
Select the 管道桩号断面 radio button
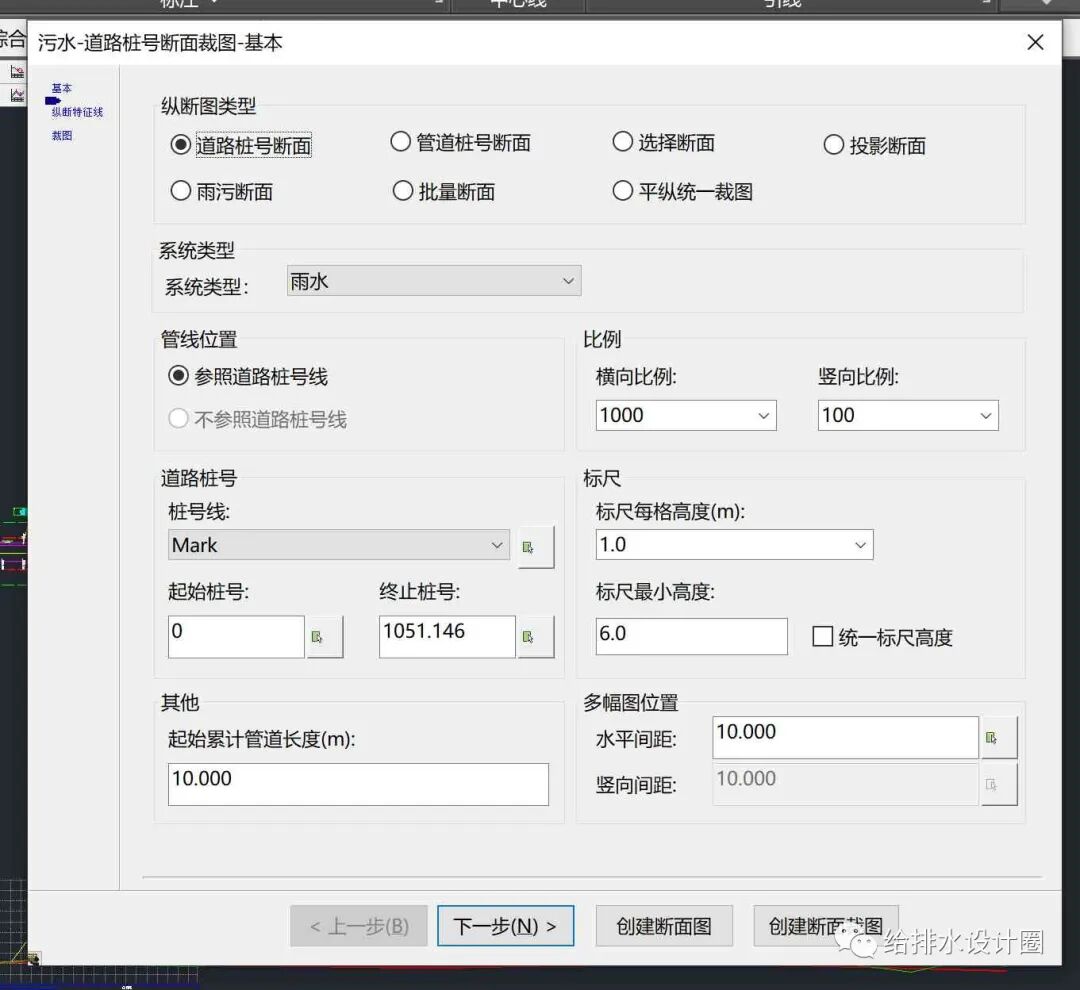pyautogui.click(x=400, y=142)
